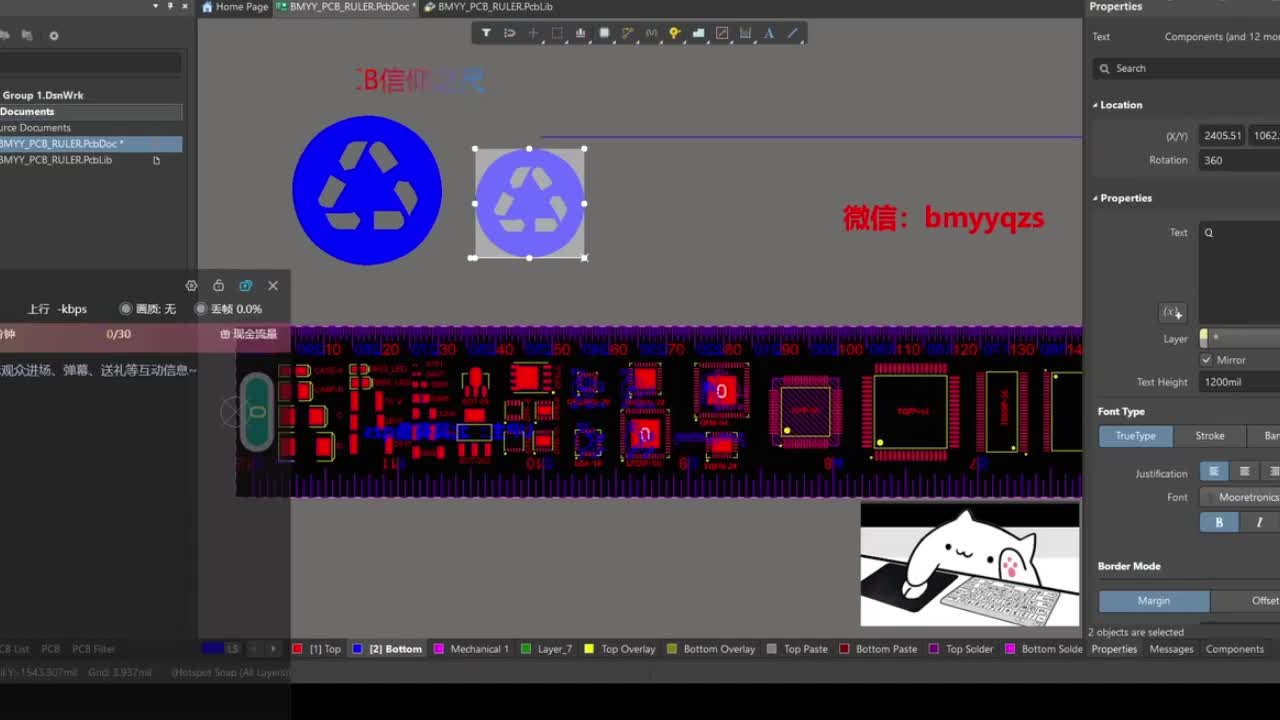
Task: Select the place via tool
Action: pos(675,33)
